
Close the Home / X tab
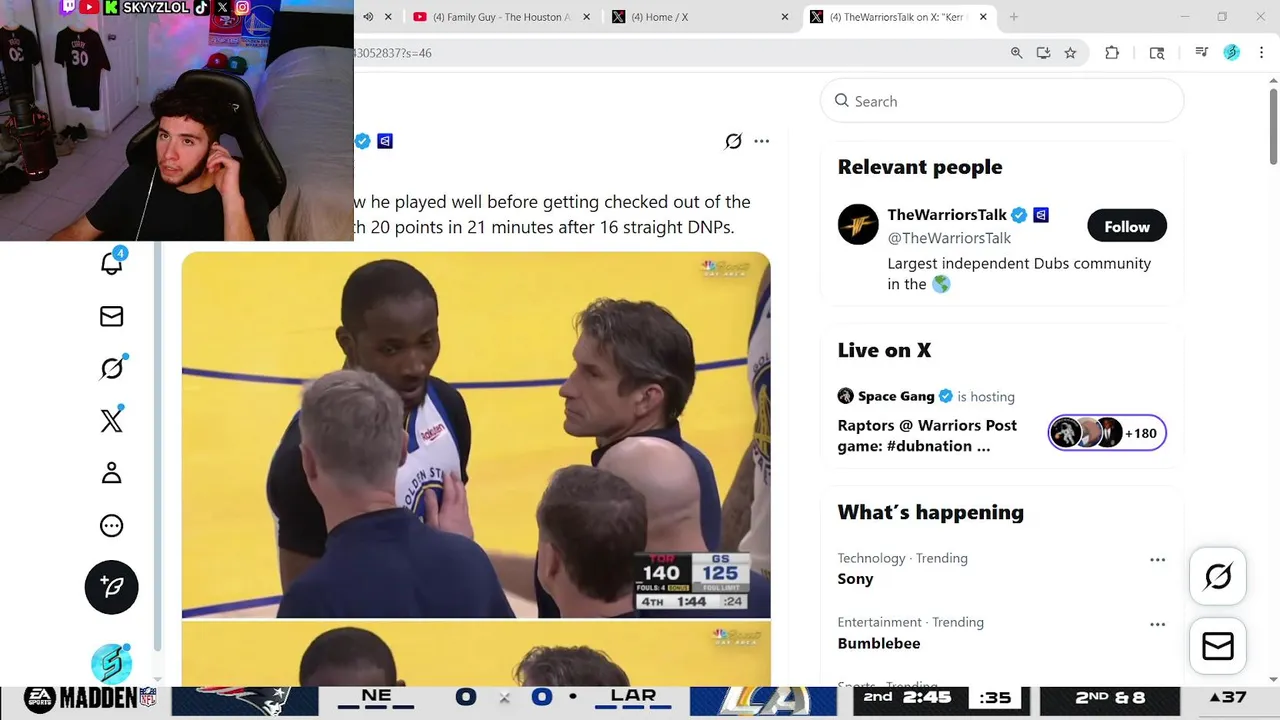[785, 17]
